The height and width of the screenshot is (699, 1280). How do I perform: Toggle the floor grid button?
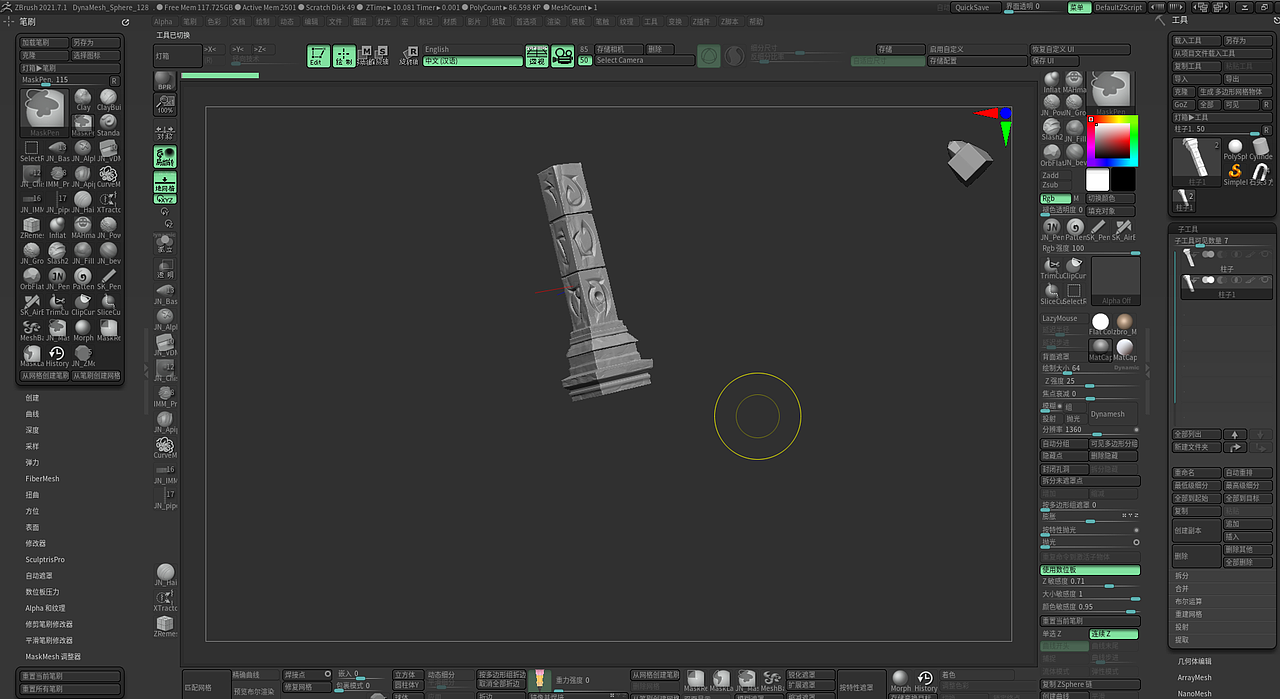pos(165,183)
